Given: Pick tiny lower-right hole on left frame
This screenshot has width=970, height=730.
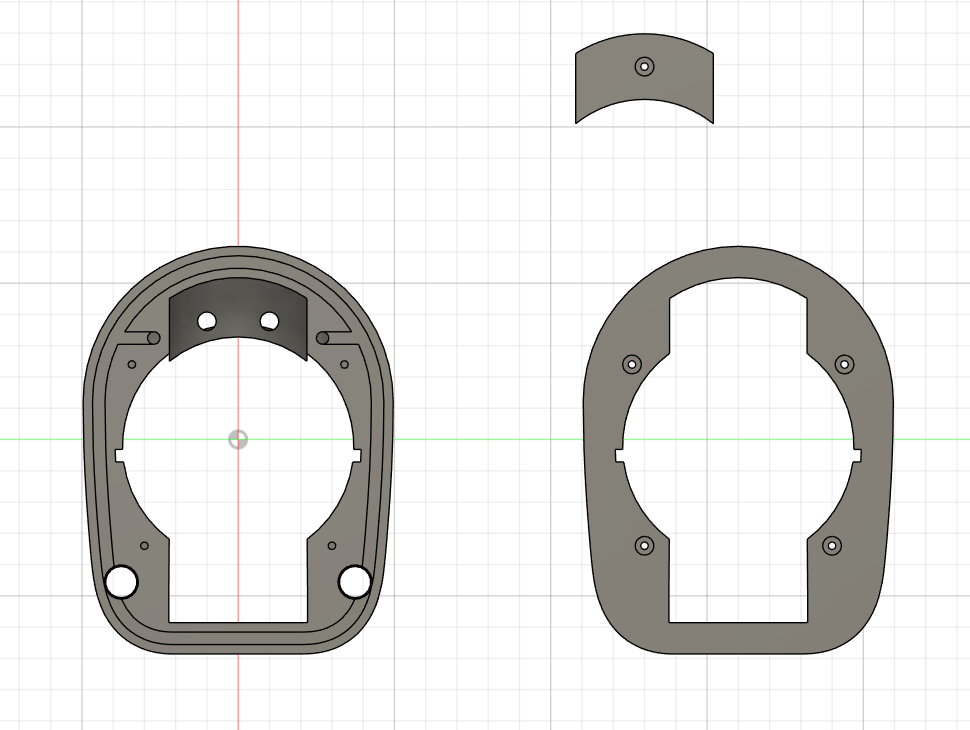Looking at the screenshot, I should [333, 546].
